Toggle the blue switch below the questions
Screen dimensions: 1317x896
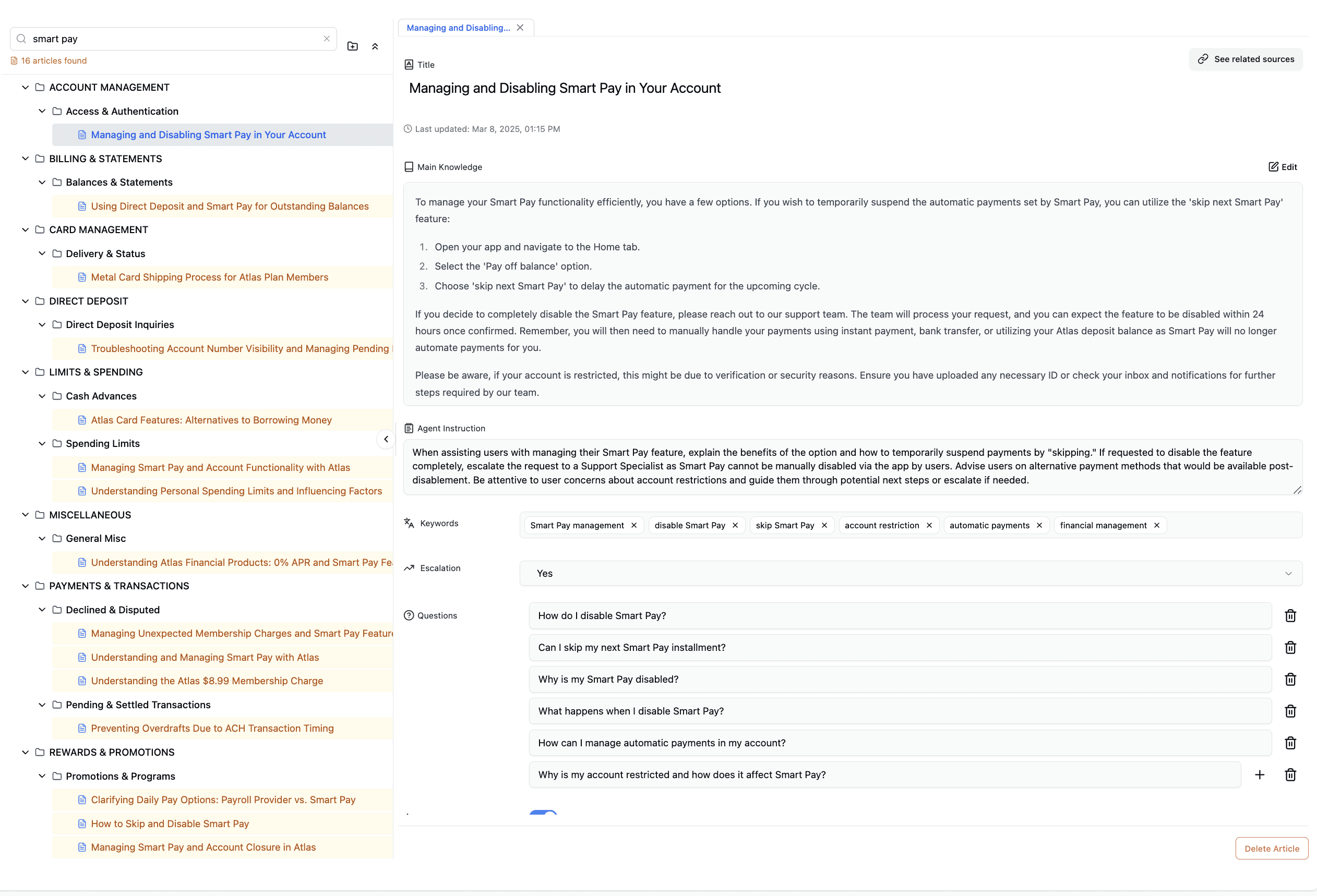tap(543, 813)
